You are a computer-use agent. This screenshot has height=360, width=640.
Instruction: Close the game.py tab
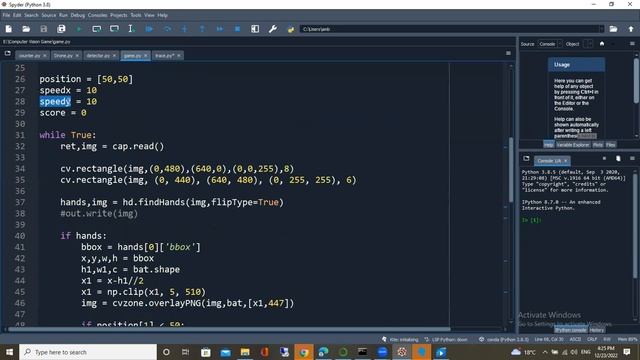click(146, 56)
